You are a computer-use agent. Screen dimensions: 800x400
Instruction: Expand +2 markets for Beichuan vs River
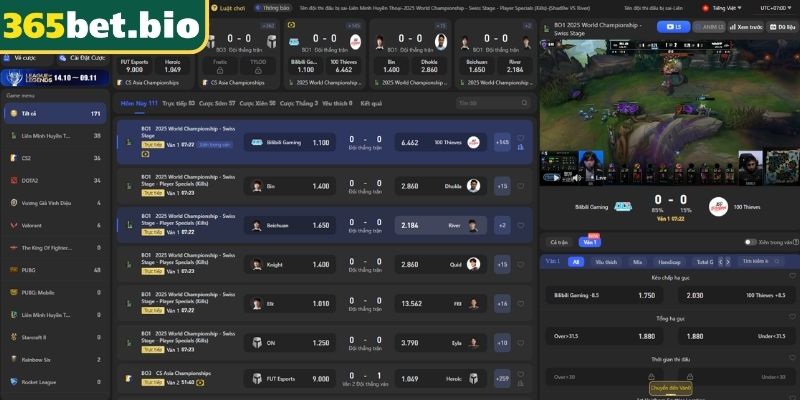pyautogui.click(x=502, y=226)
